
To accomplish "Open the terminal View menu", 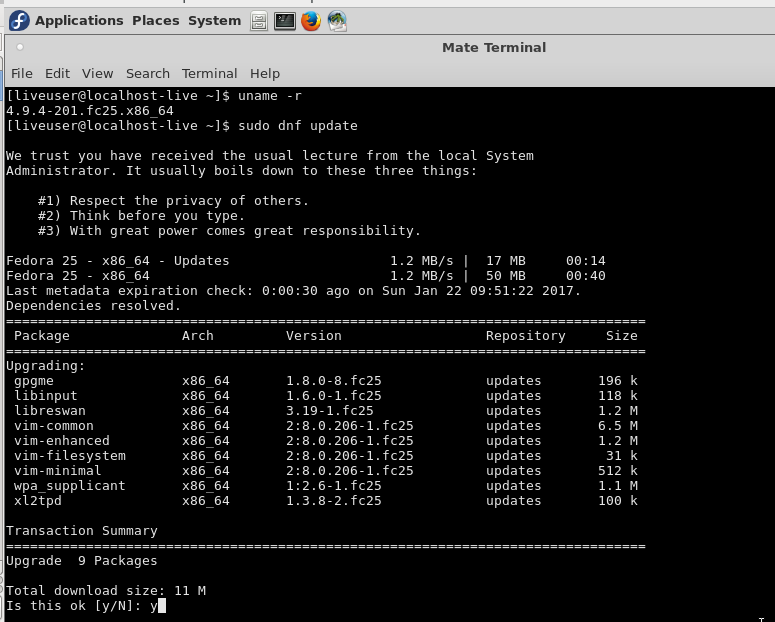I will pyautogui.click(x=97, y=74).
